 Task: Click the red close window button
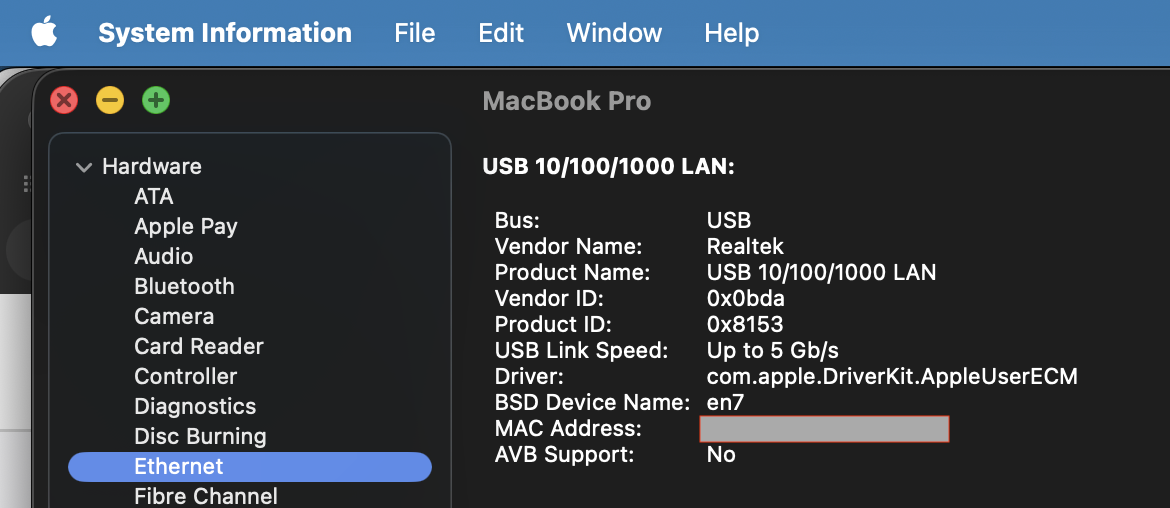click(64, 100)
